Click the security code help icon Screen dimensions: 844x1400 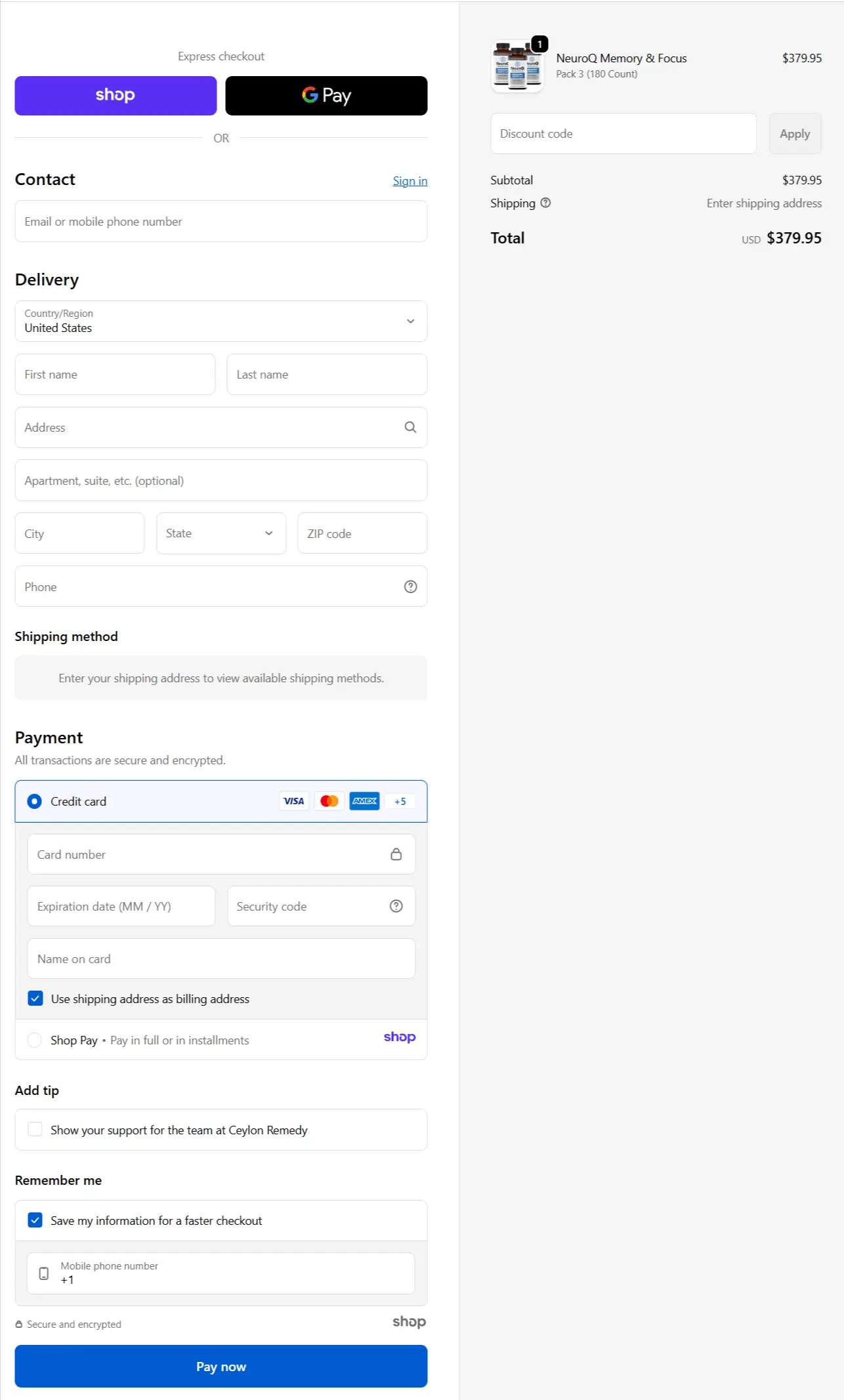click(396, 906)
